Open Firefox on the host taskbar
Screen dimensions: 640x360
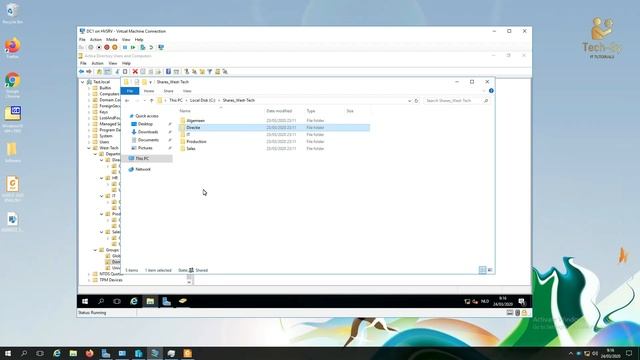click(x=89, y=353)
